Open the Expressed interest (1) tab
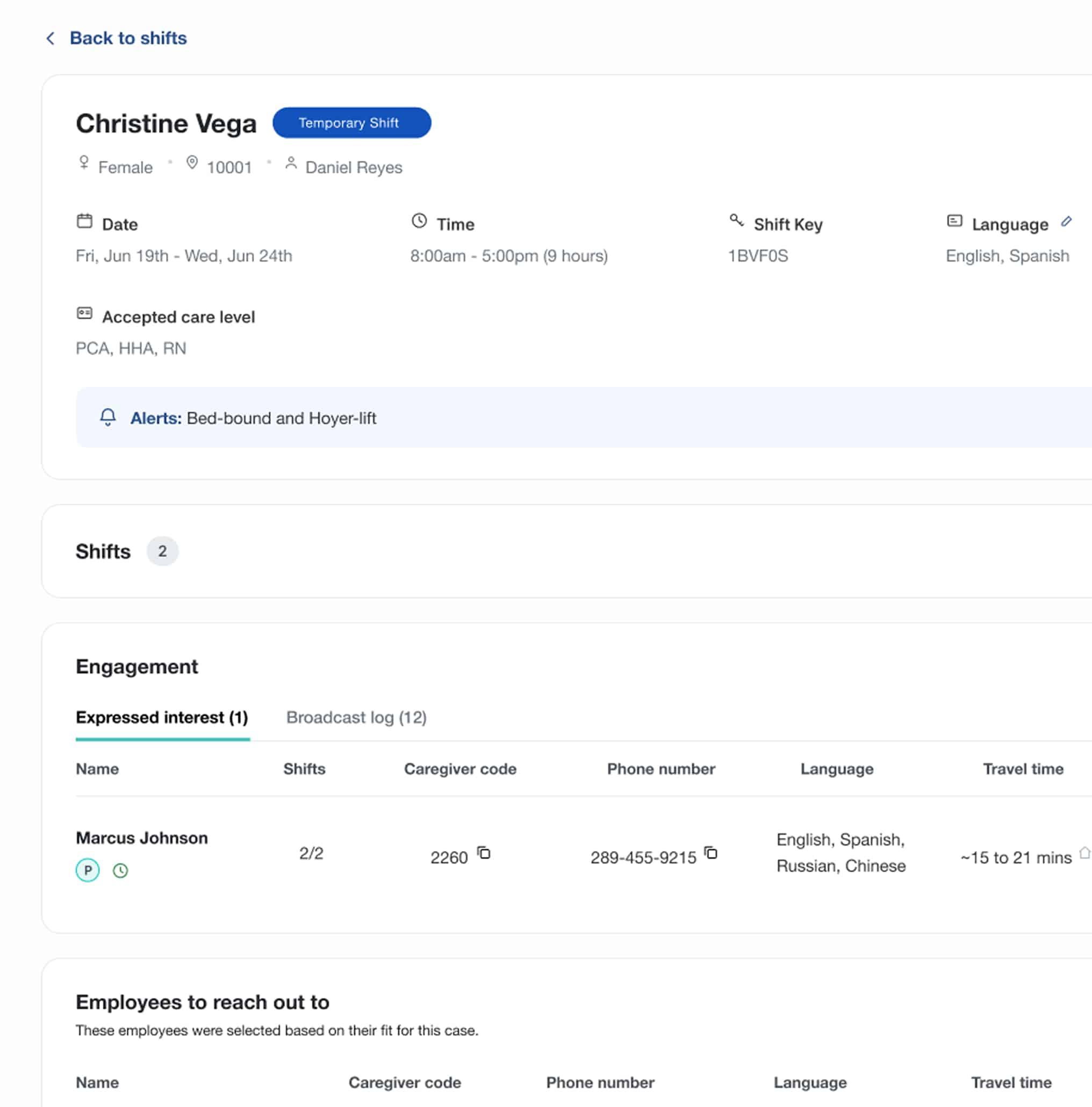The image size is (1092, 1107). tap(162, 717)
